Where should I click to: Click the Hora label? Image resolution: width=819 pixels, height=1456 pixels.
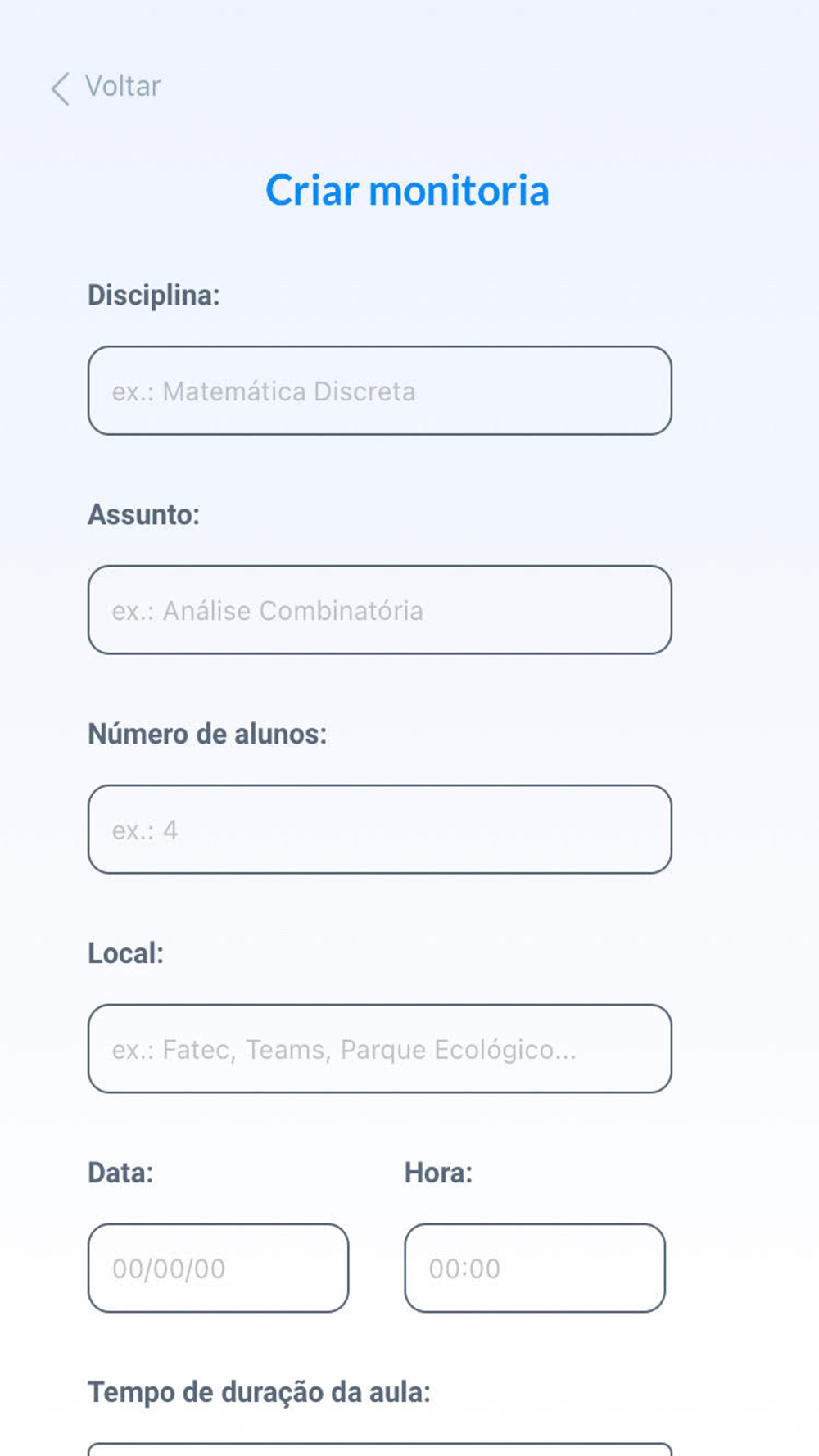438,1173
